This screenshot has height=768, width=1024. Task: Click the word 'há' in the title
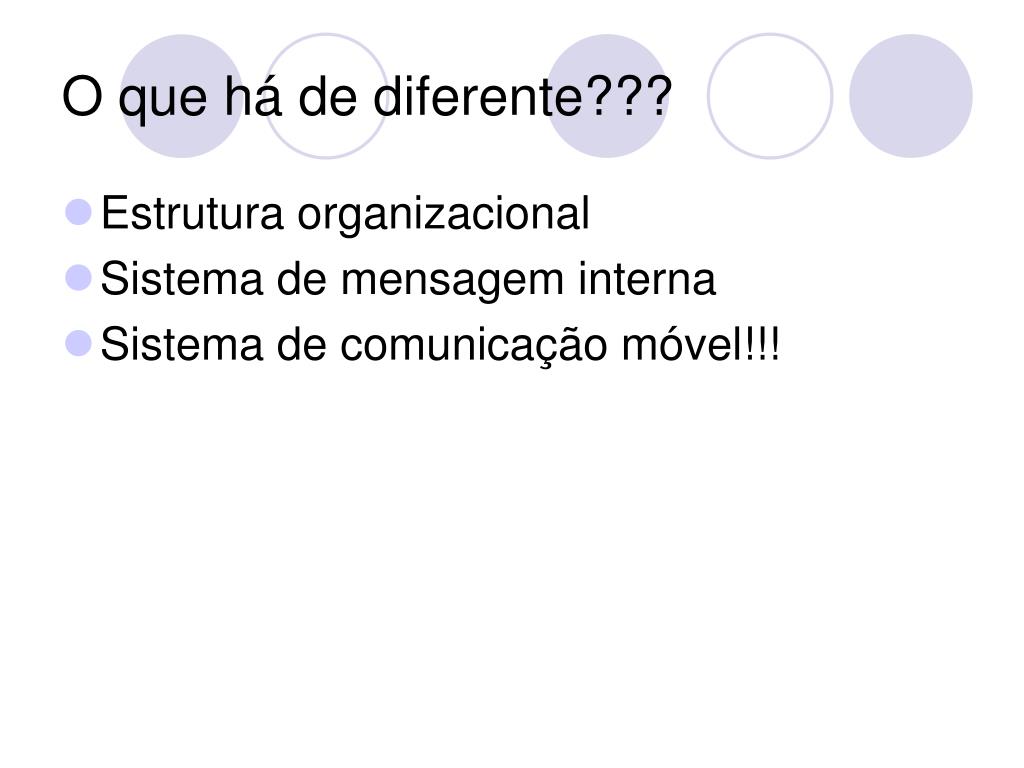(253, 96)
